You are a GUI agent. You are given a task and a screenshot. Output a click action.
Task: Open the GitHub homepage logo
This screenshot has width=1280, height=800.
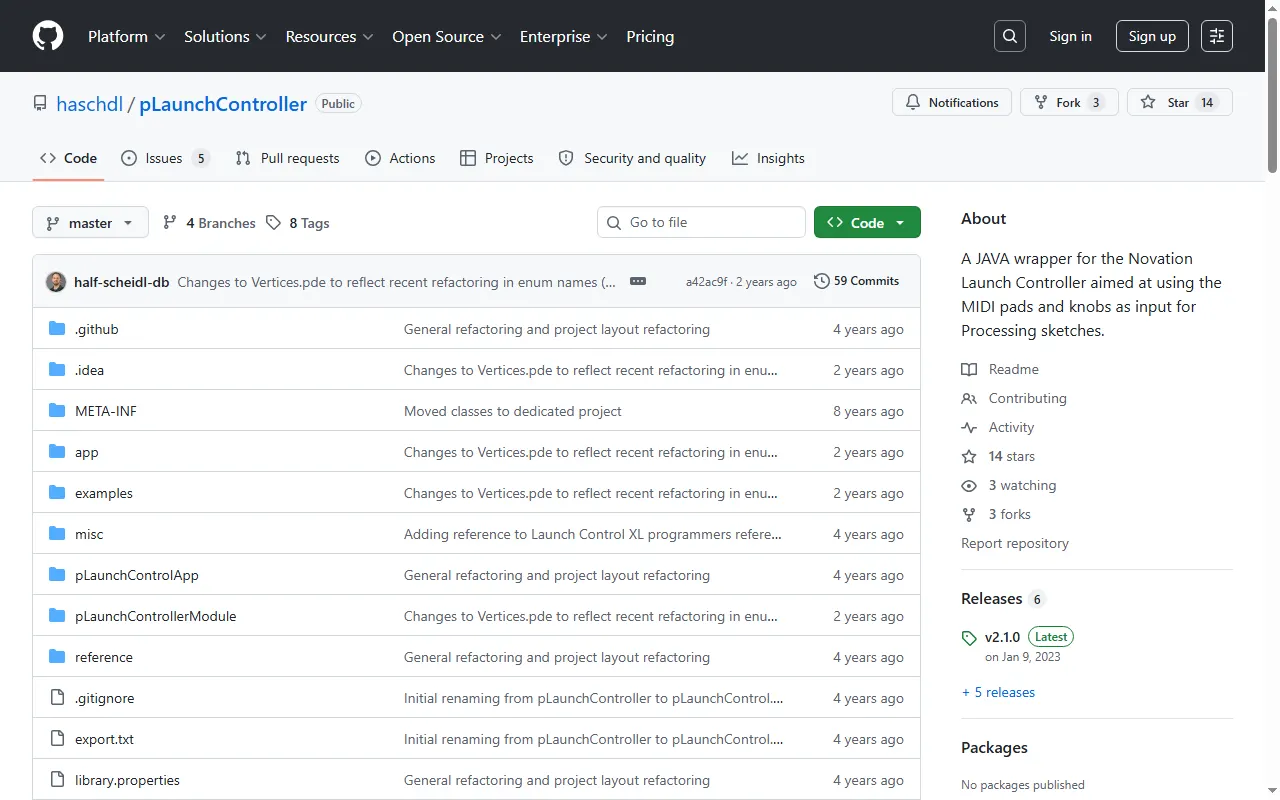pyautogui.click(x=48, y=36)
